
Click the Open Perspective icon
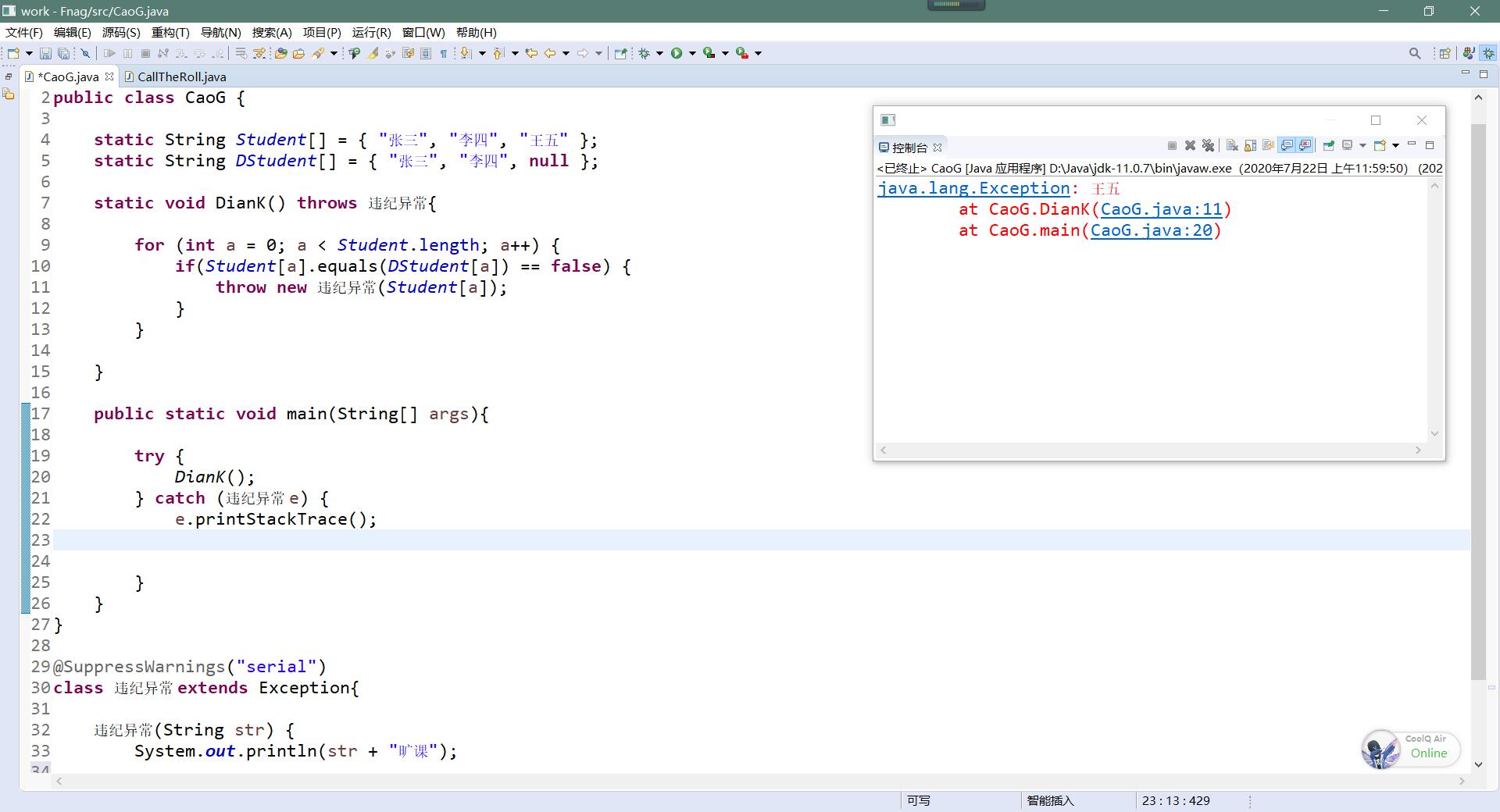pyautogui.click(x=1445, y=53)
